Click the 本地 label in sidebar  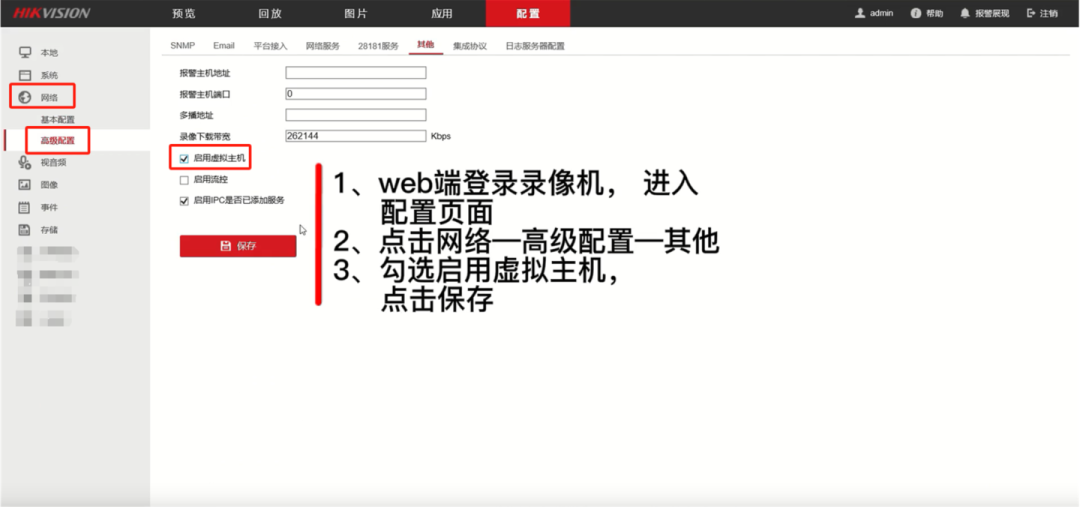pyautogui.click(x=49, y=53)
